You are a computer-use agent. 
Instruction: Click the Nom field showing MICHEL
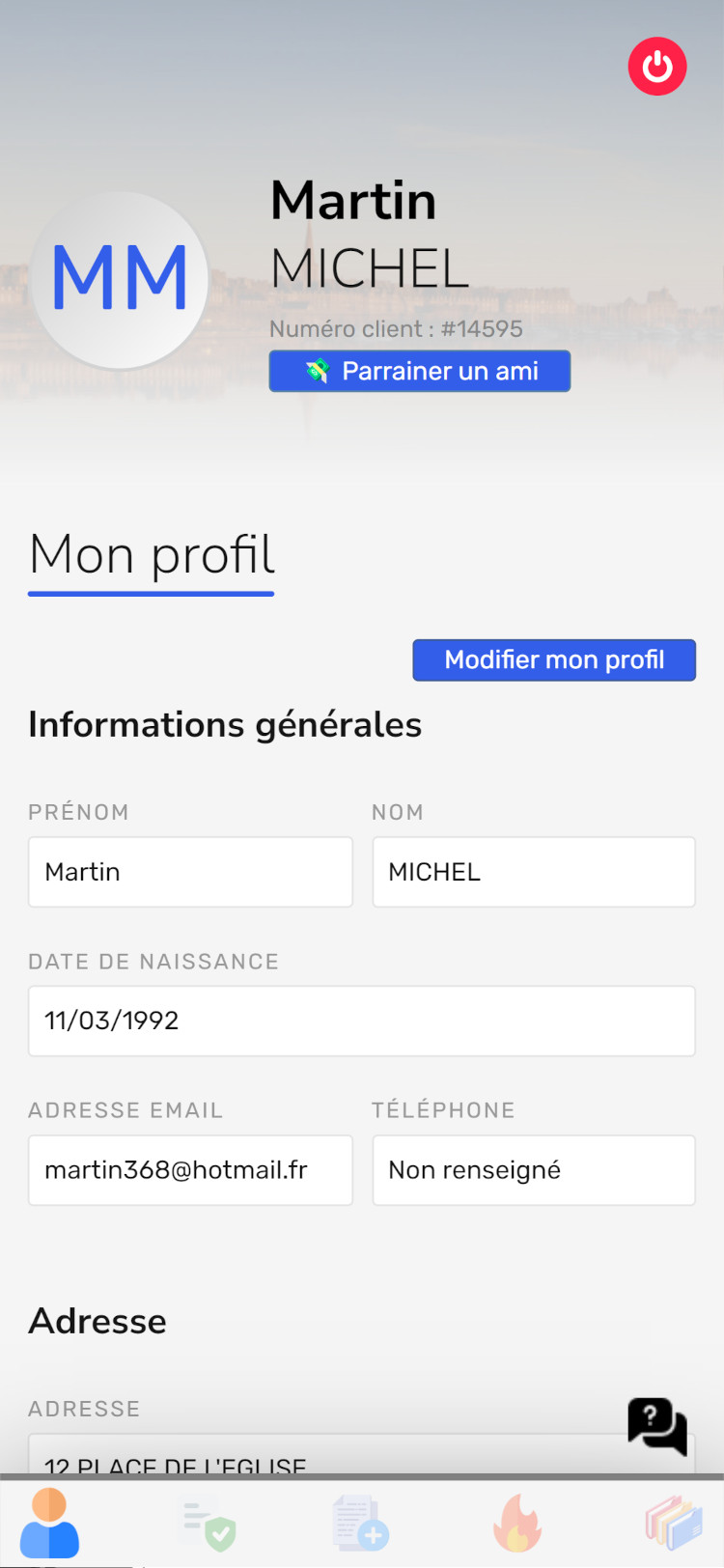(x=534, y=872)
